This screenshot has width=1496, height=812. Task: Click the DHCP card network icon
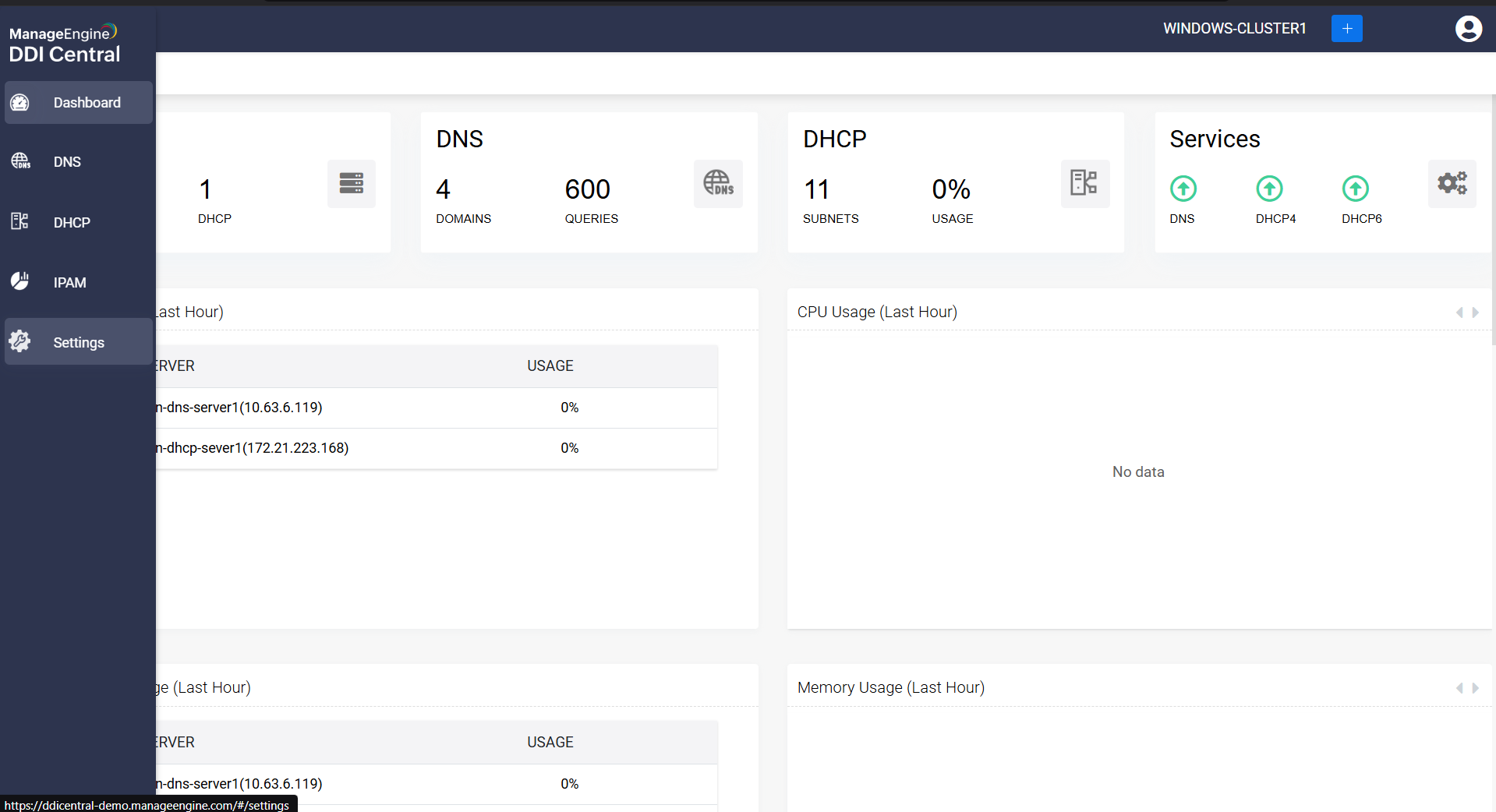pos(1084,184)
